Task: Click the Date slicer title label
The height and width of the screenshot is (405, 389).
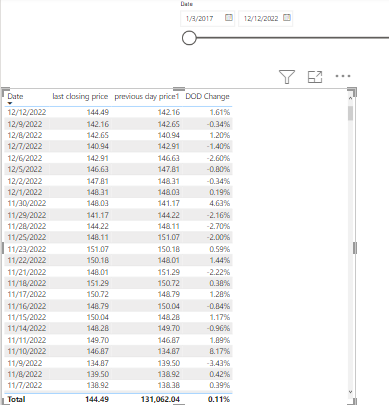Action: pyautogui.click(x=187, y=4)
